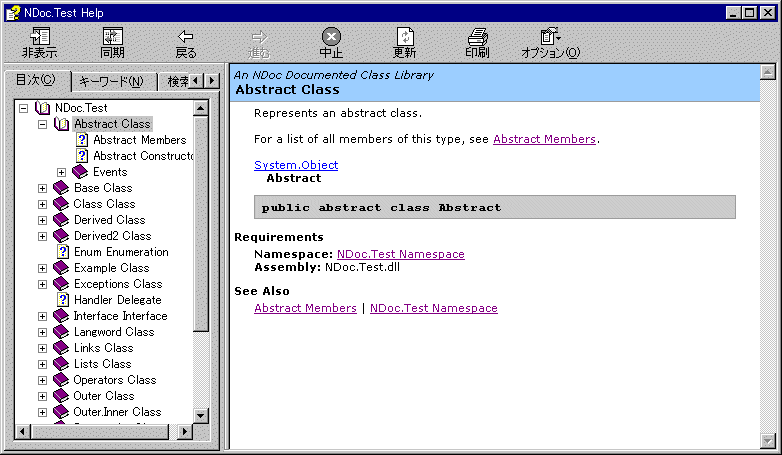Click the Abstract Class open book icon

tap(61, 124)
